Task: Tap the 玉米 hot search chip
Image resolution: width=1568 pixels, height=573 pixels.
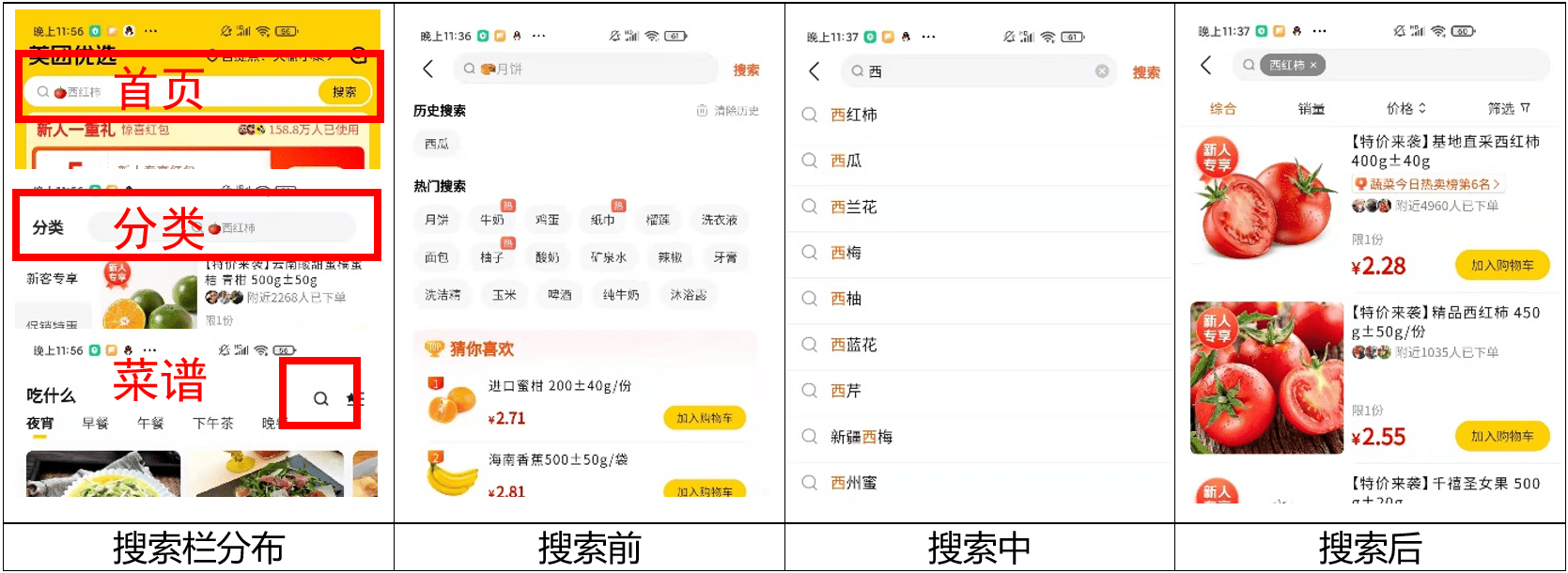Action: [505, 295]
